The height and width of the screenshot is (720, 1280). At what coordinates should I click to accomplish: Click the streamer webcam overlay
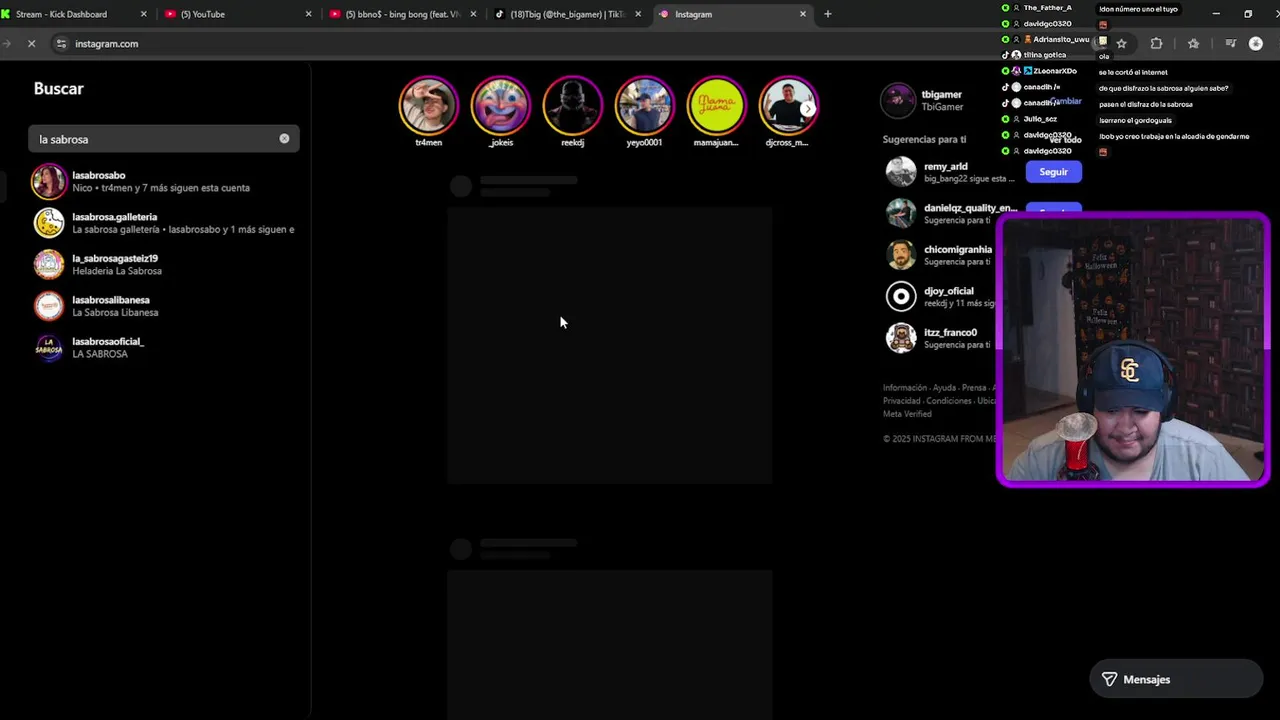coord(1133,350)
